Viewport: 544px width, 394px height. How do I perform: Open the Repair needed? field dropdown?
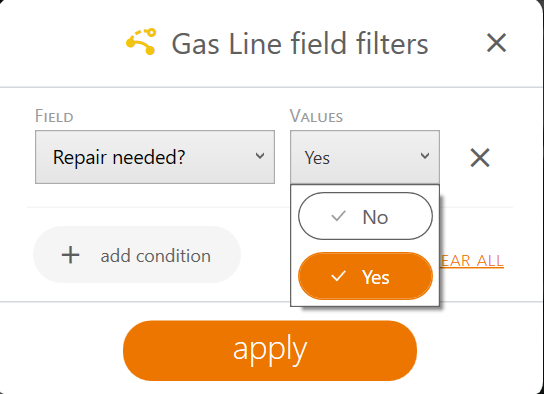[x=155, y=157]
